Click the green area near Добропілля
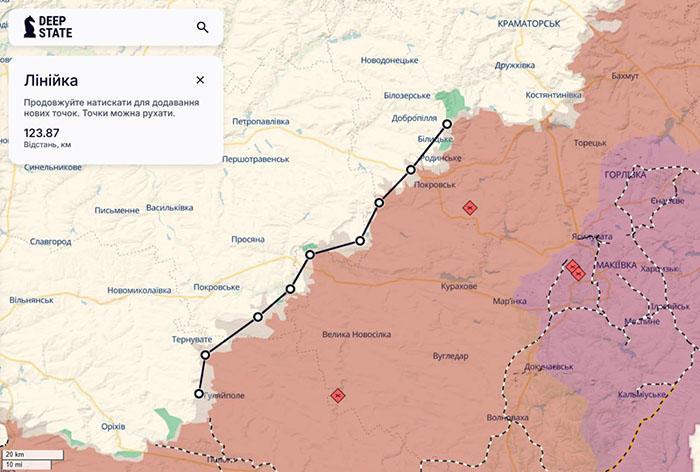Image resolution: width=700 pixels, height=472 pixels. pyautogui.click(x=454, y=102)
